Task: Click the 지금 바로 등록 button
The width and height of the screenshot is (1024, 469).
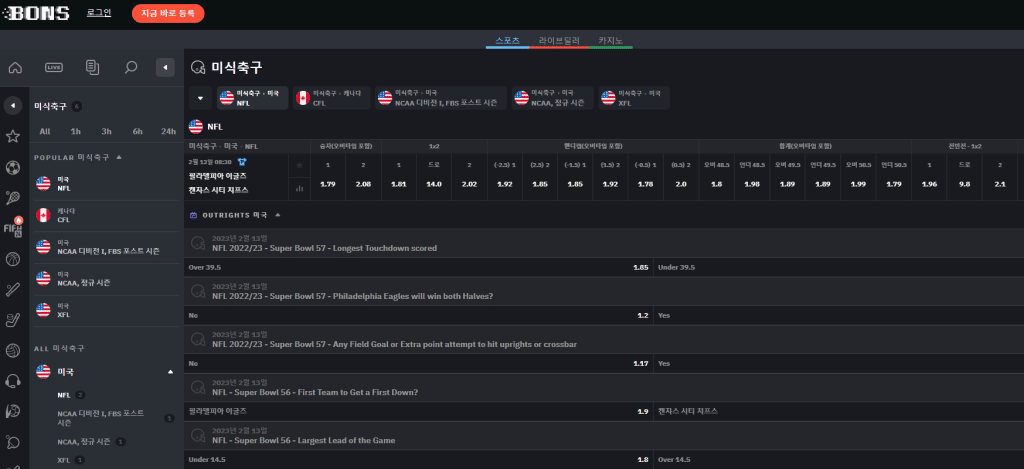Action: pyautogui.click(x=168, y=13)
